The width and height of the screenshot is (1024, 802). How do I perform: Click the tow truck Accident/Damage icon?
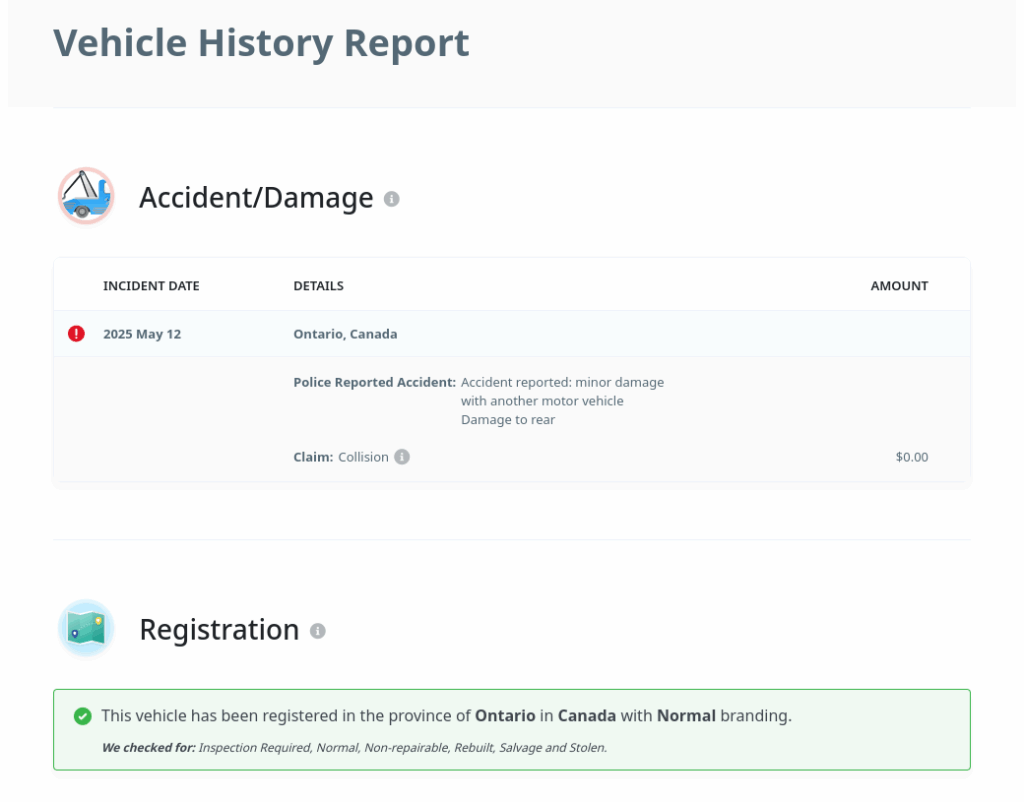86,196
